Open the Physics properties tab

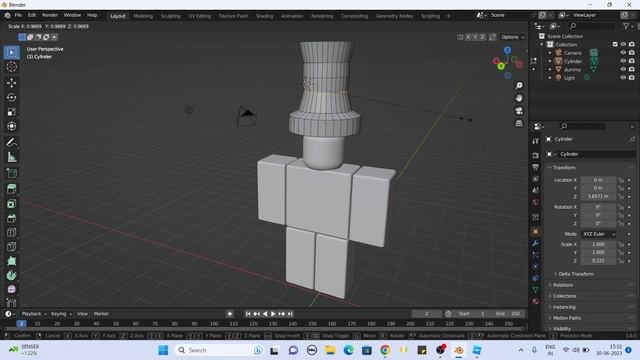[536, 267]
